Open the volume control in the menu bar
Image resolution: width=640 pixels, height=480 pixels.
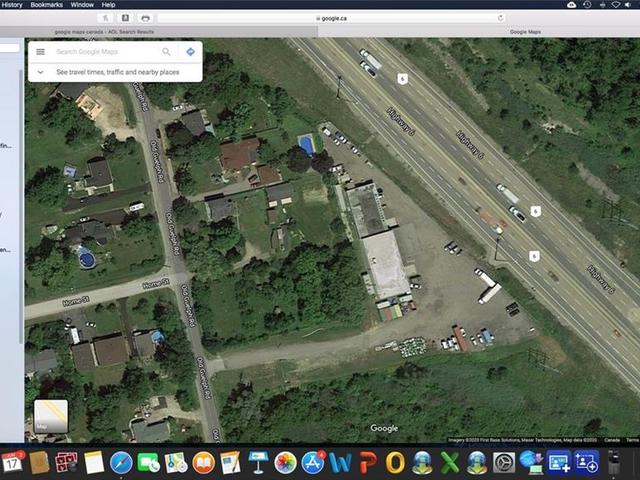pos(628,5)
